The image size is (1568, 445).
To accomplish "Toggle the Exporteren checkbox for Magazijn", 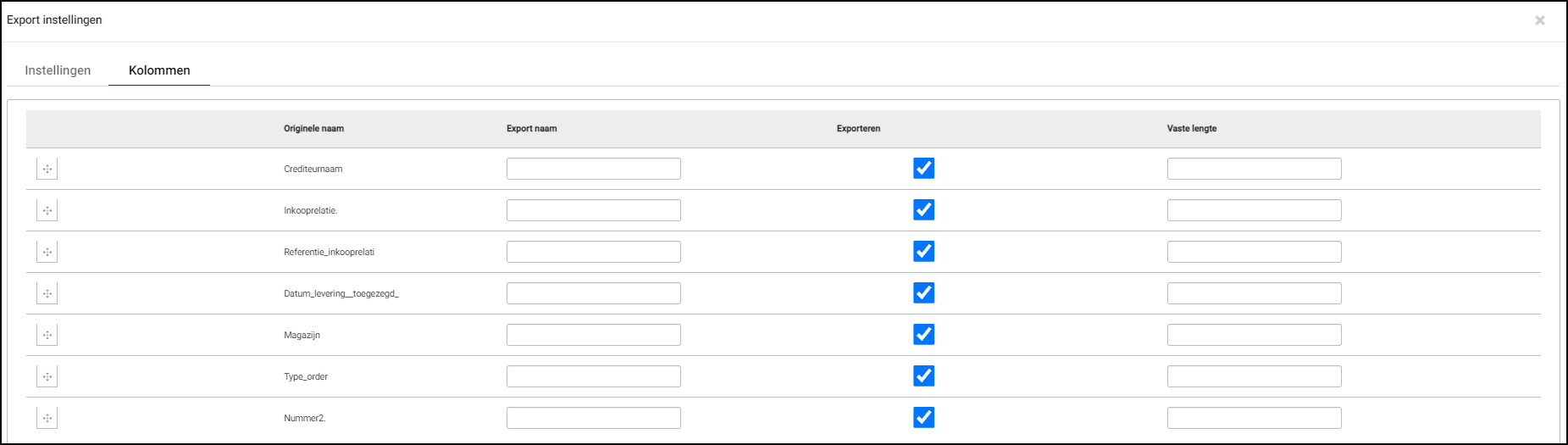I will pyautogui.click(x=923, y=335).
